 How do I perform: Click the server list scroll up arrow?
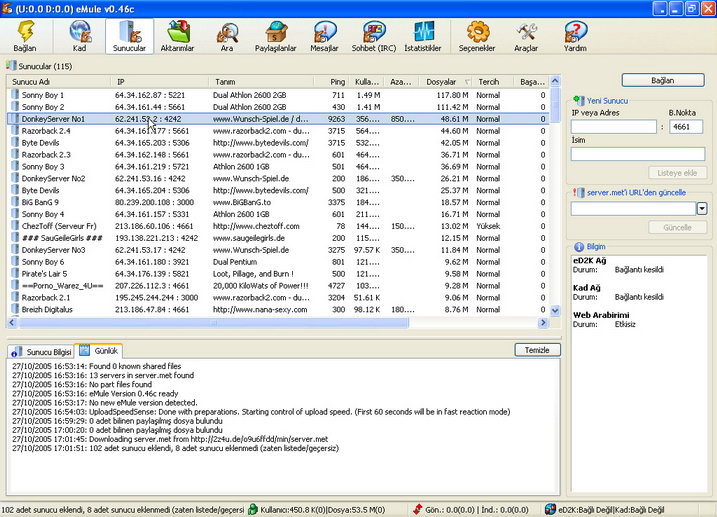pyautogui.click(x=555, y=81)
